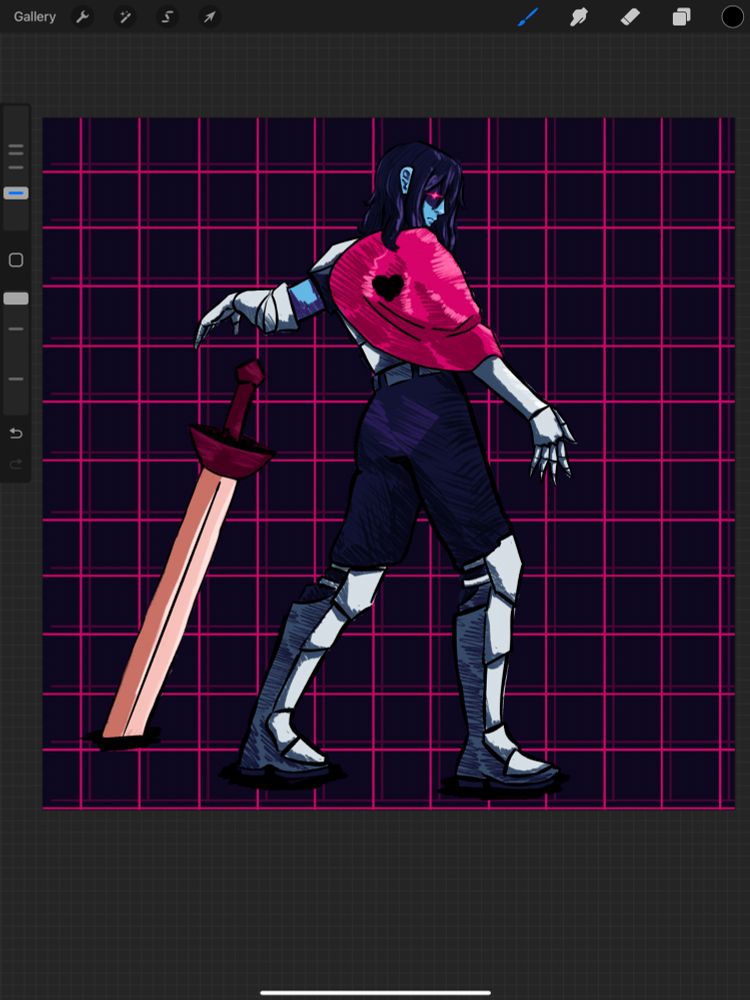Select the Brush tool

[x=527, y=17]
